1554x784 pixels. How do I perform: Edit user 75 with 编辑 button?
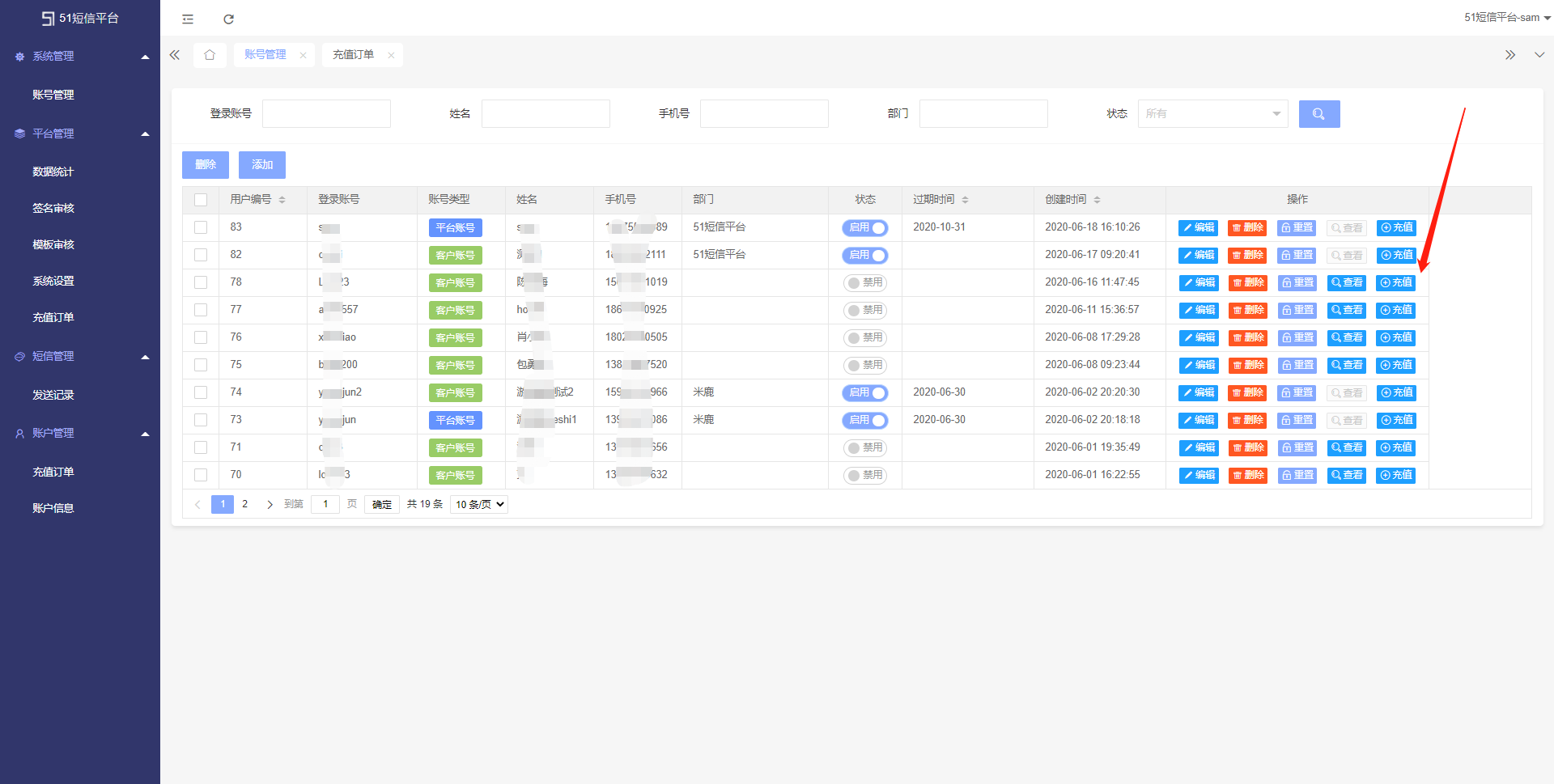(x=1199, y=366)
